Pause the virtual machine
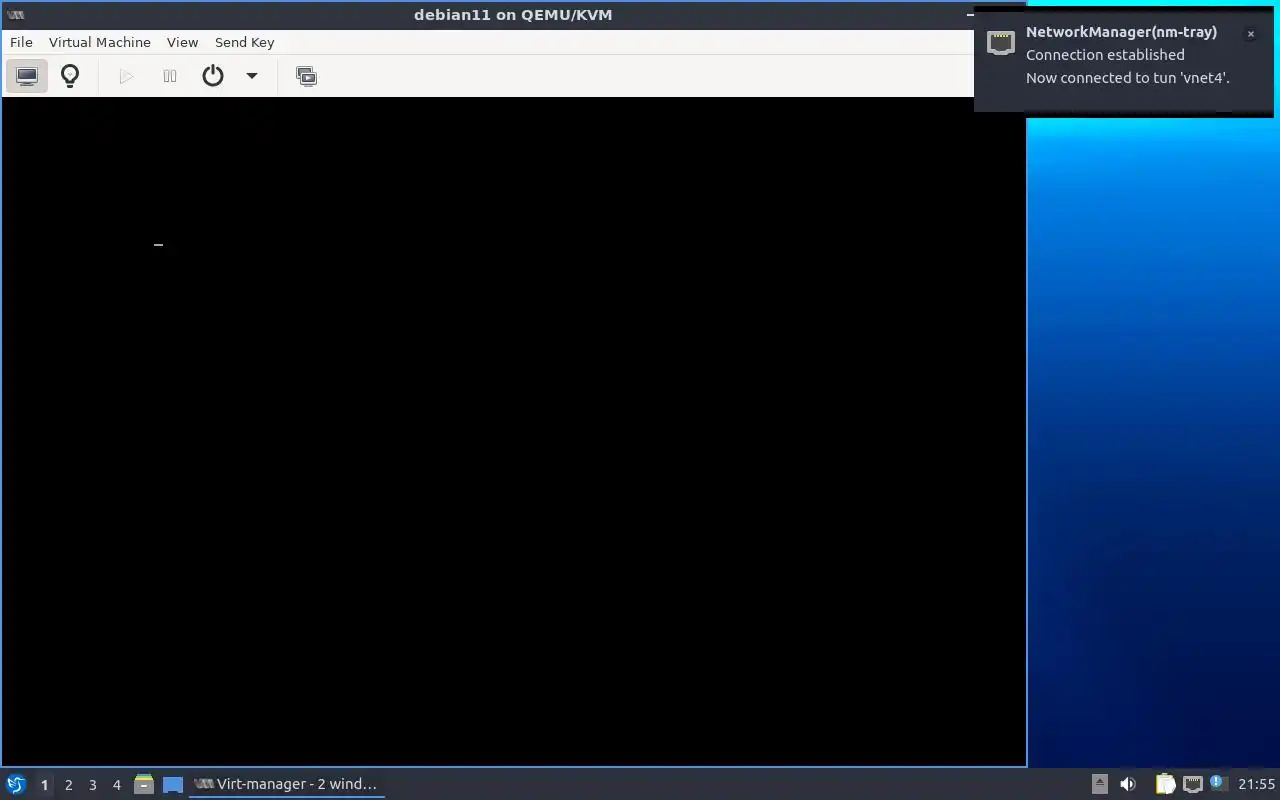 coord(170,76)
